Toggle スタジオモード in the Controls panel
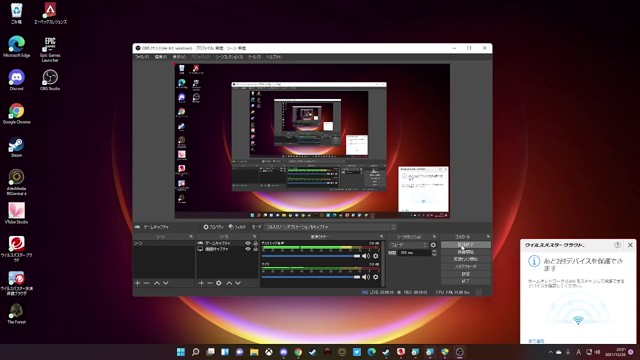The width and height of the screenshot is (640, 360). (466, 267)
